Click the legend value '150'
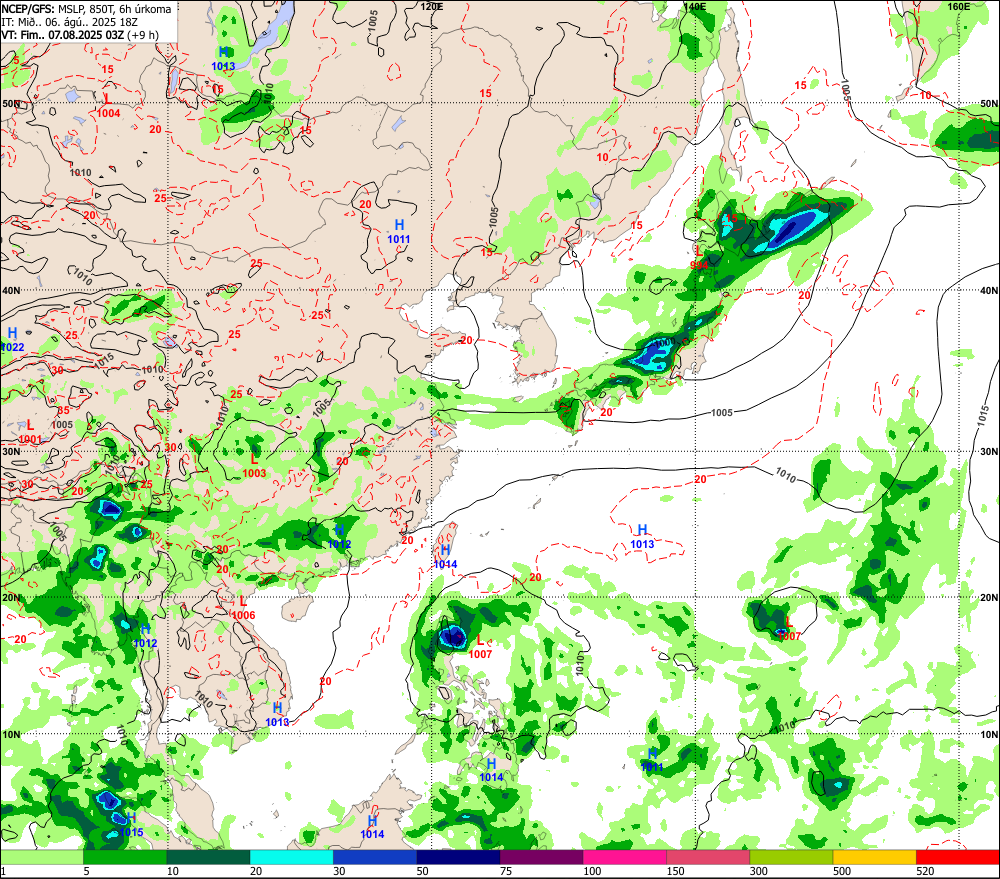Viewport: 1000px width, 879px height. tap(675, 871)
